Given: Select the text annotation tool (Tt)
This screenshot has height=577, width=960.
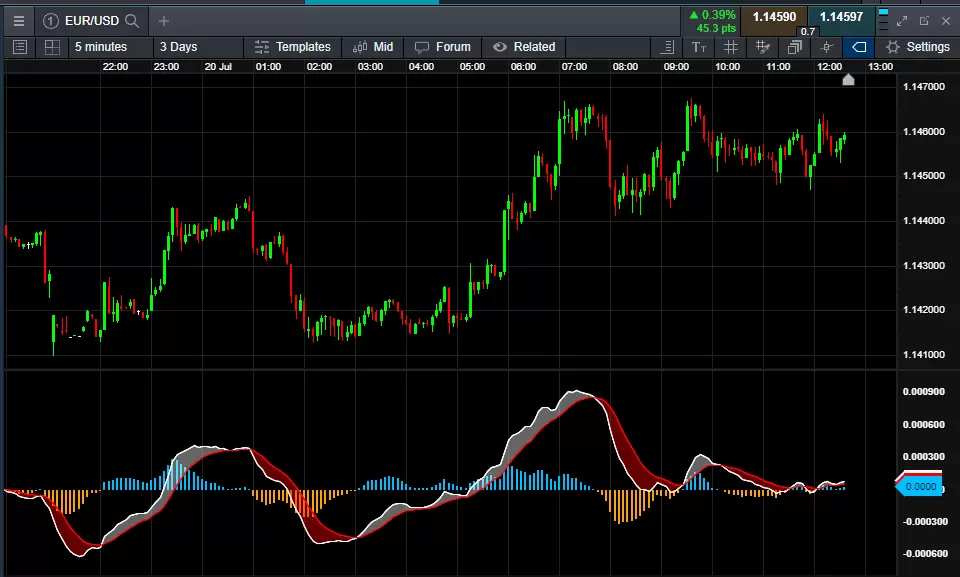Looking at the screenshot, I should (x=699, y=47).
